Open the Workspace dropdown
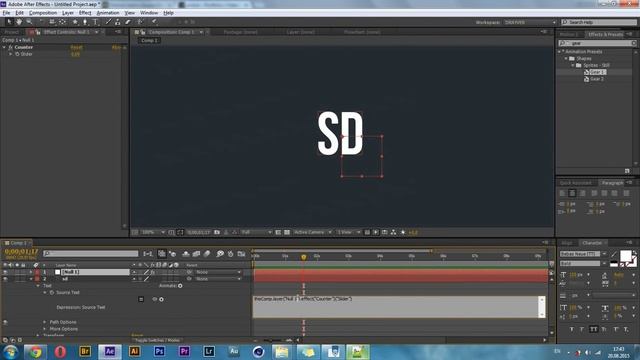Screen dimensions: 640x360 point(530,22)
